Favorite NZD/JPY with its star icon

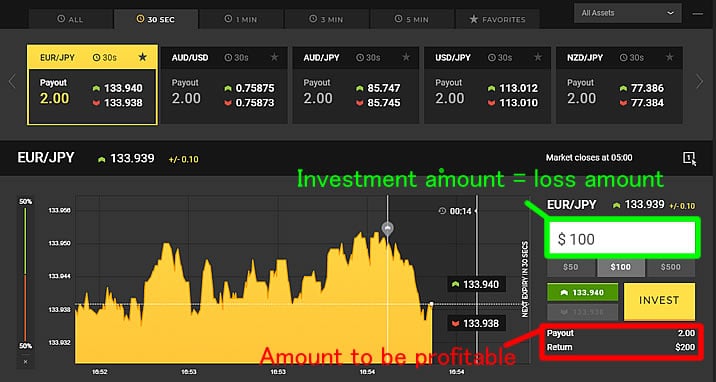tap(669, 57)
